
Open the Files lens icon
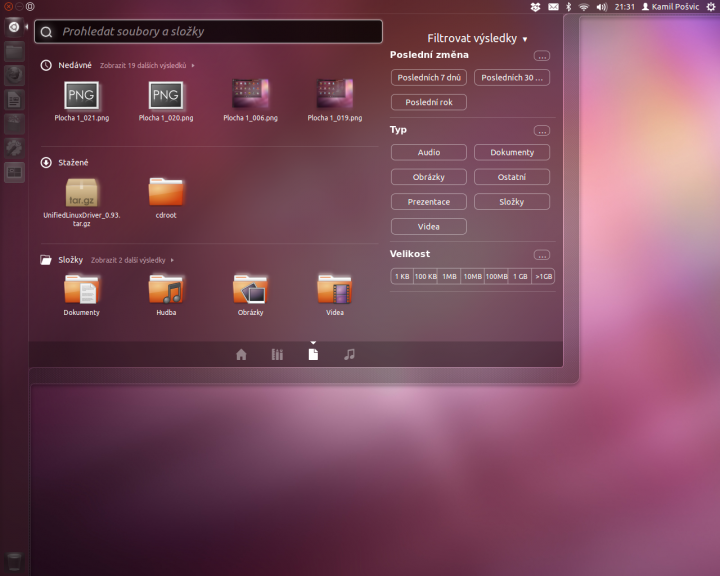tap(313, 354)
